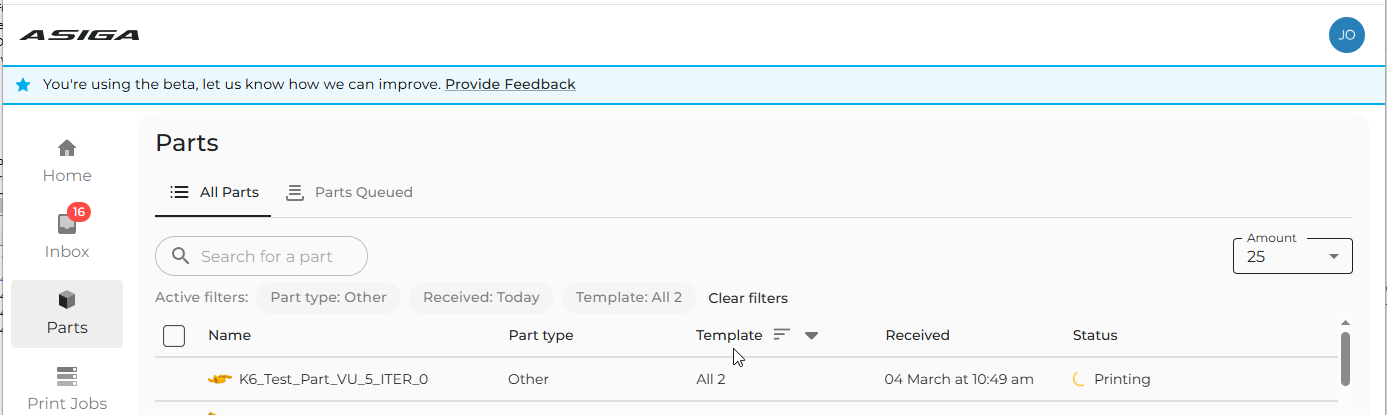This screenshot has height=415, width=1387.
Task: Click the parts table vertical scrollbar
Action: click(x=1345, y=358)
